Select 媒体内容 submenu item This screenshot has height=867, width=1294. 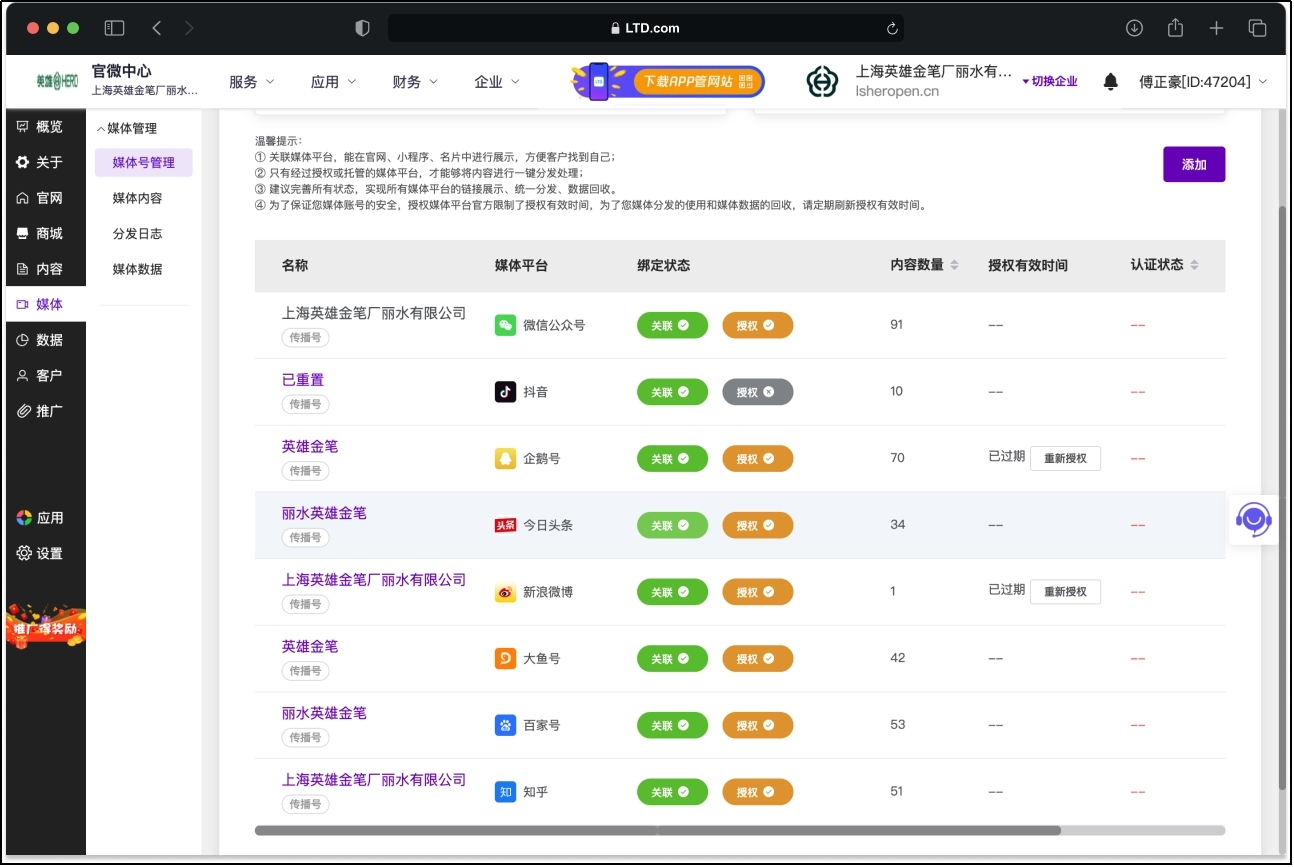point(138,198)
